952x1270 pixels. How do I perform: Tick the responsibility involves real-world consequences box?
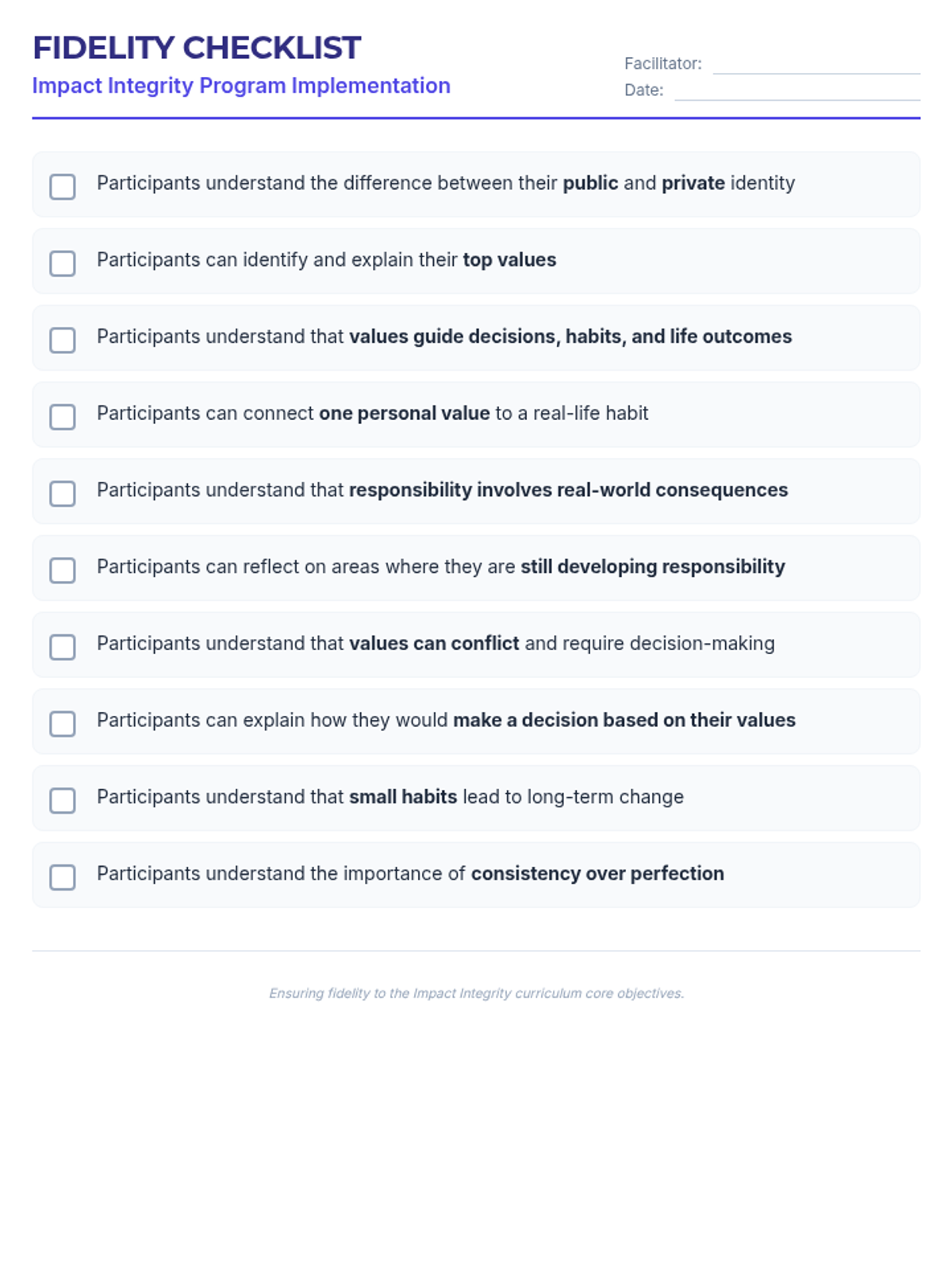click(x=63, y=494)
